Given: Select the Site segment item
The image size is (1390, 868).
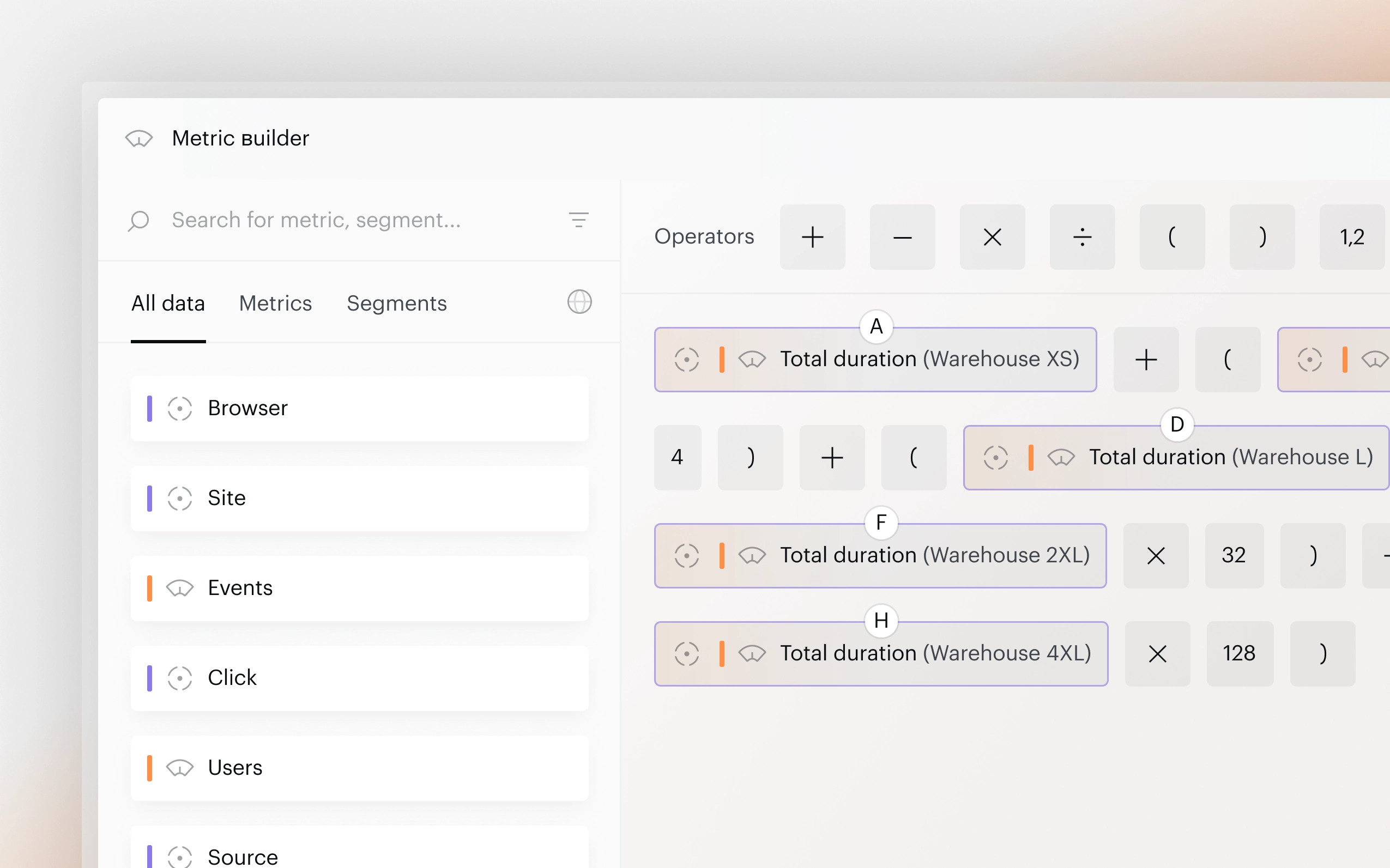Looking at the screenshot, I should tap(359, 498).
